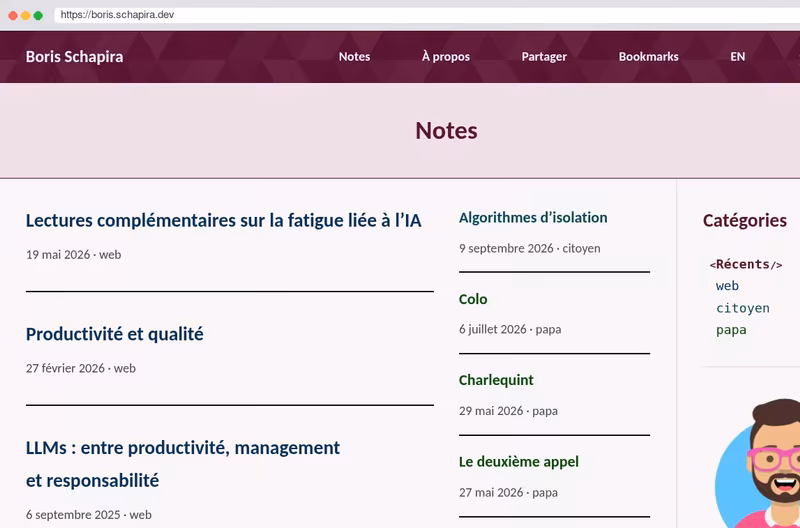This screenshot has width=800, height=528.
Task: Open the Bookmarks page
Action: click(648, 57)
